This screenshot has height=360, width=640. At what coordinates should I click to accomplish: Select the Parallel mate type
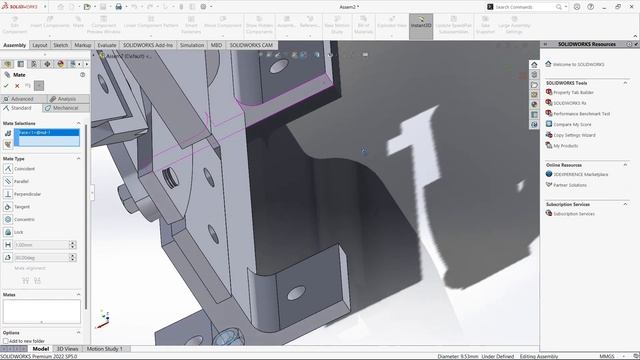pyautogui.click(x=8, y=181)
